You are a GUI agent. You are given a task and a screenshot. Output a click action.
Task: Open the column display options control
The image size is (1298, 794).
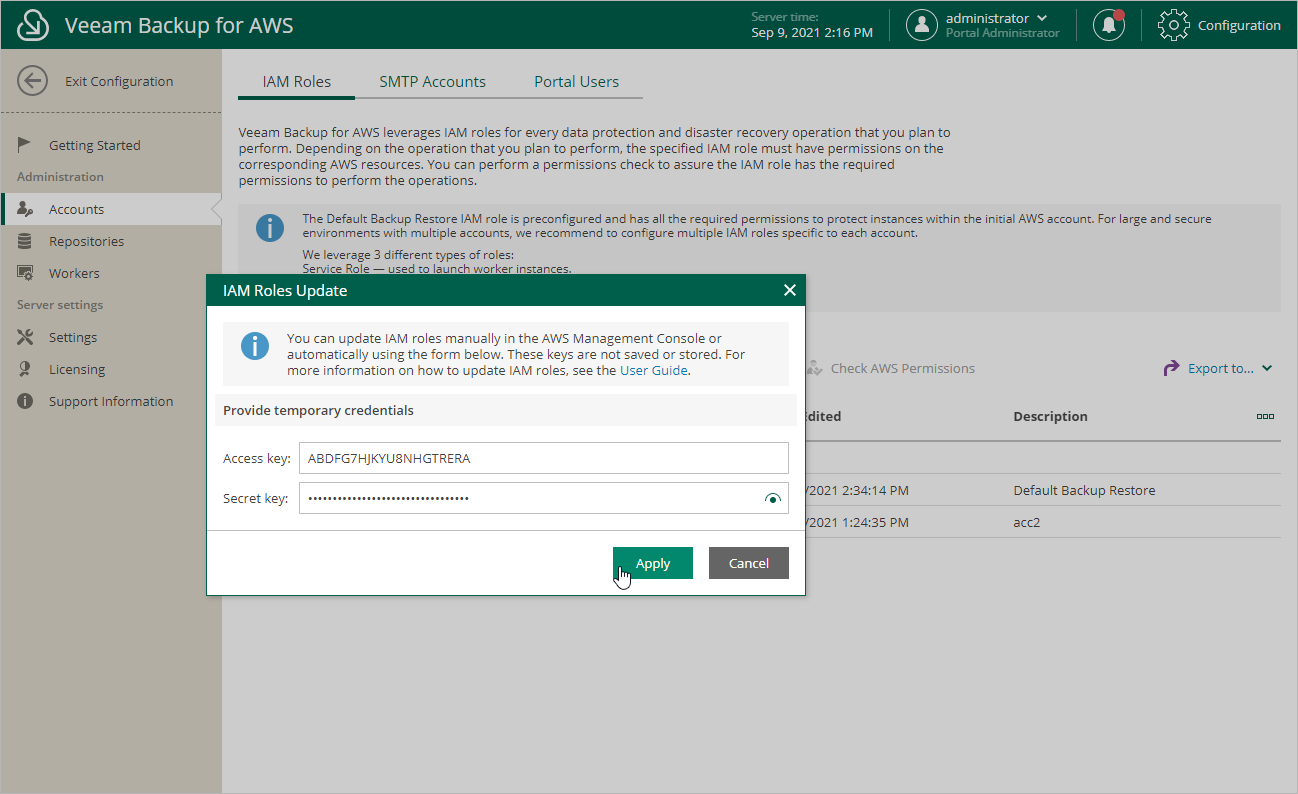1265,417
